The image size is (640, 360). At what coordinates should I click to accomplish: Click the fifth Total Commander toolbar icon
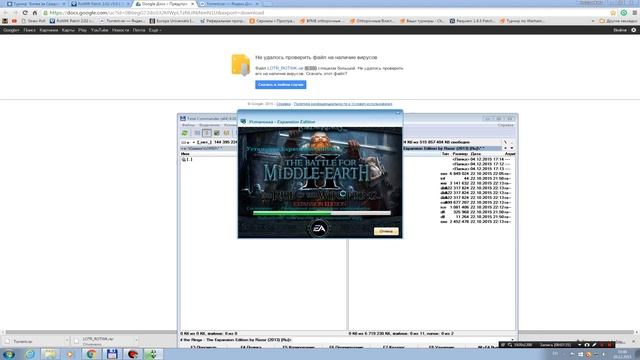click(227, 133)
